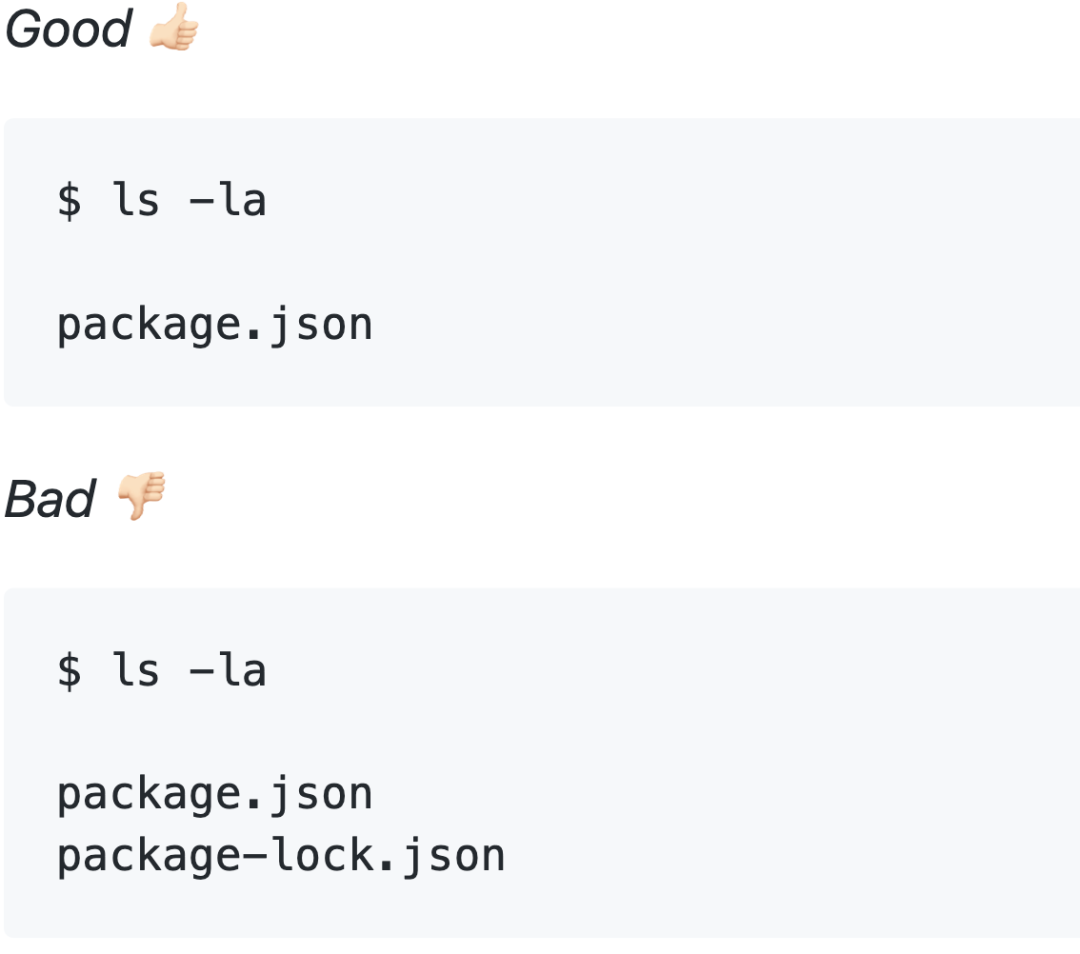The image size is (1080, 954).
Task: Click package.json in the Good code block
Action: (215, 324)
